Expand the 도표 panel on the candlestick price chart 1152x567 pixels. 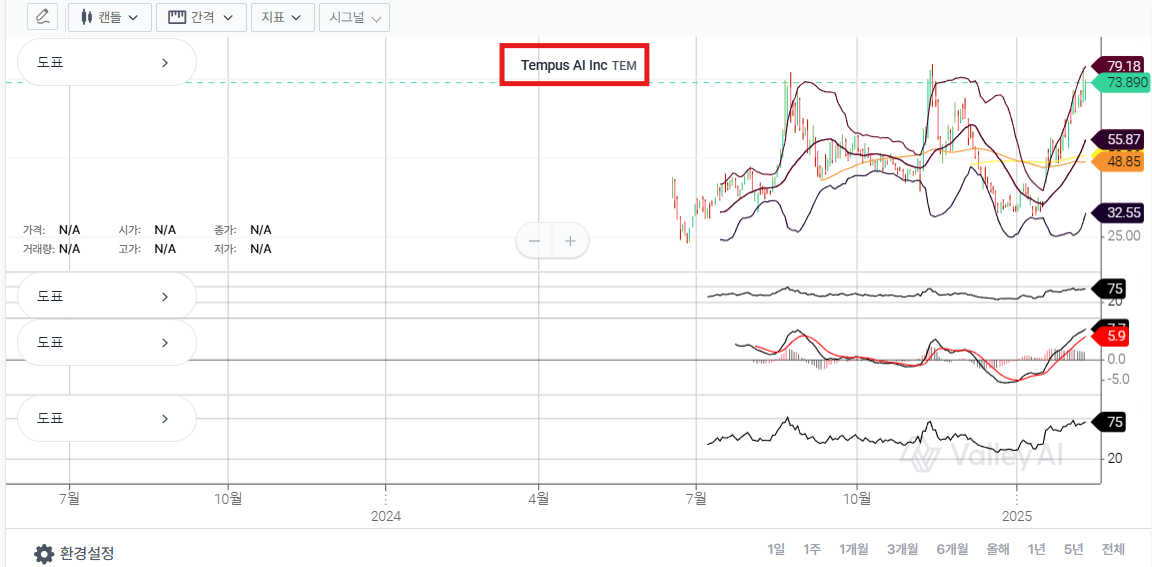[x=107, y=62]
